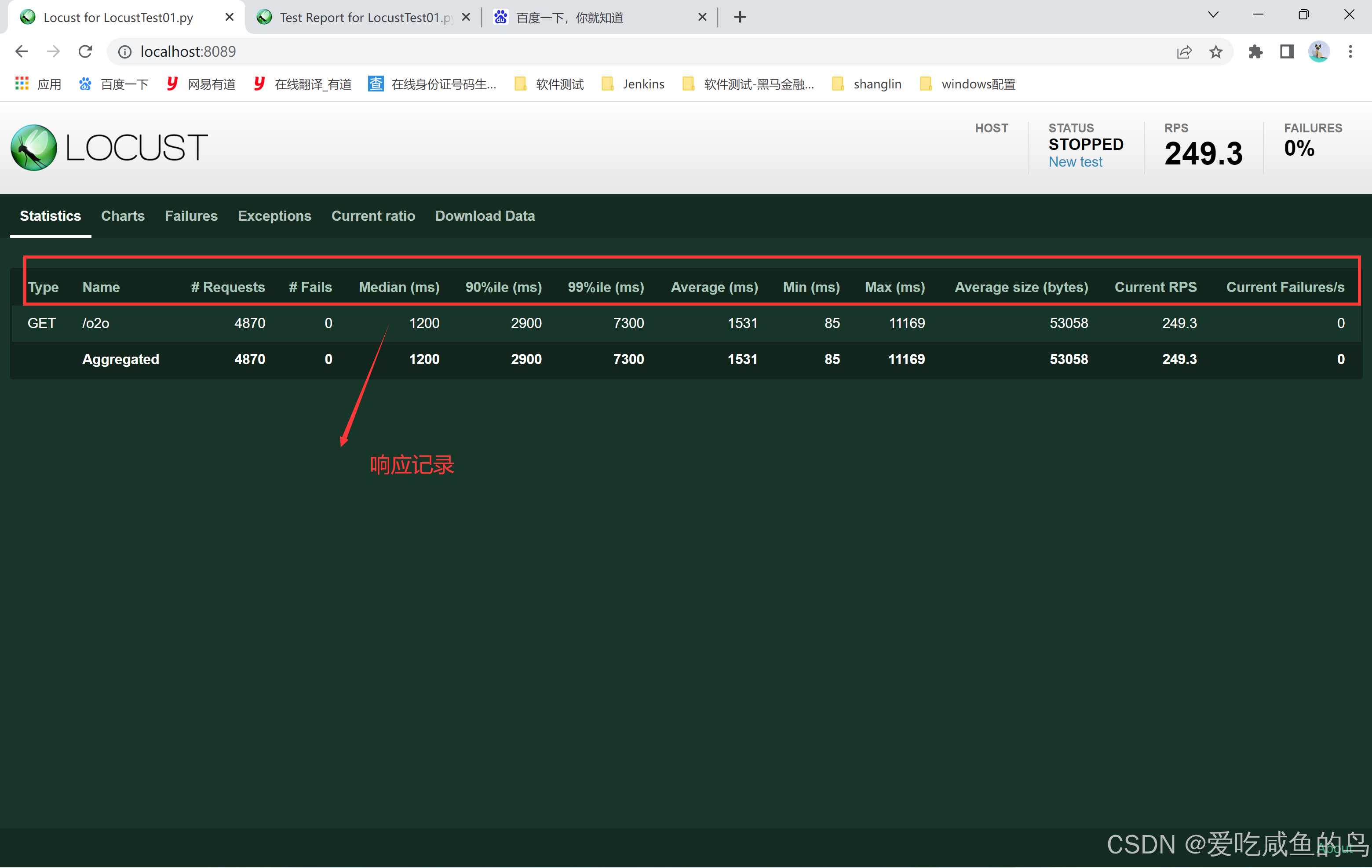Bookmark page with the star icon
The image size is (1372, 868).
[x=1216, y=52]
